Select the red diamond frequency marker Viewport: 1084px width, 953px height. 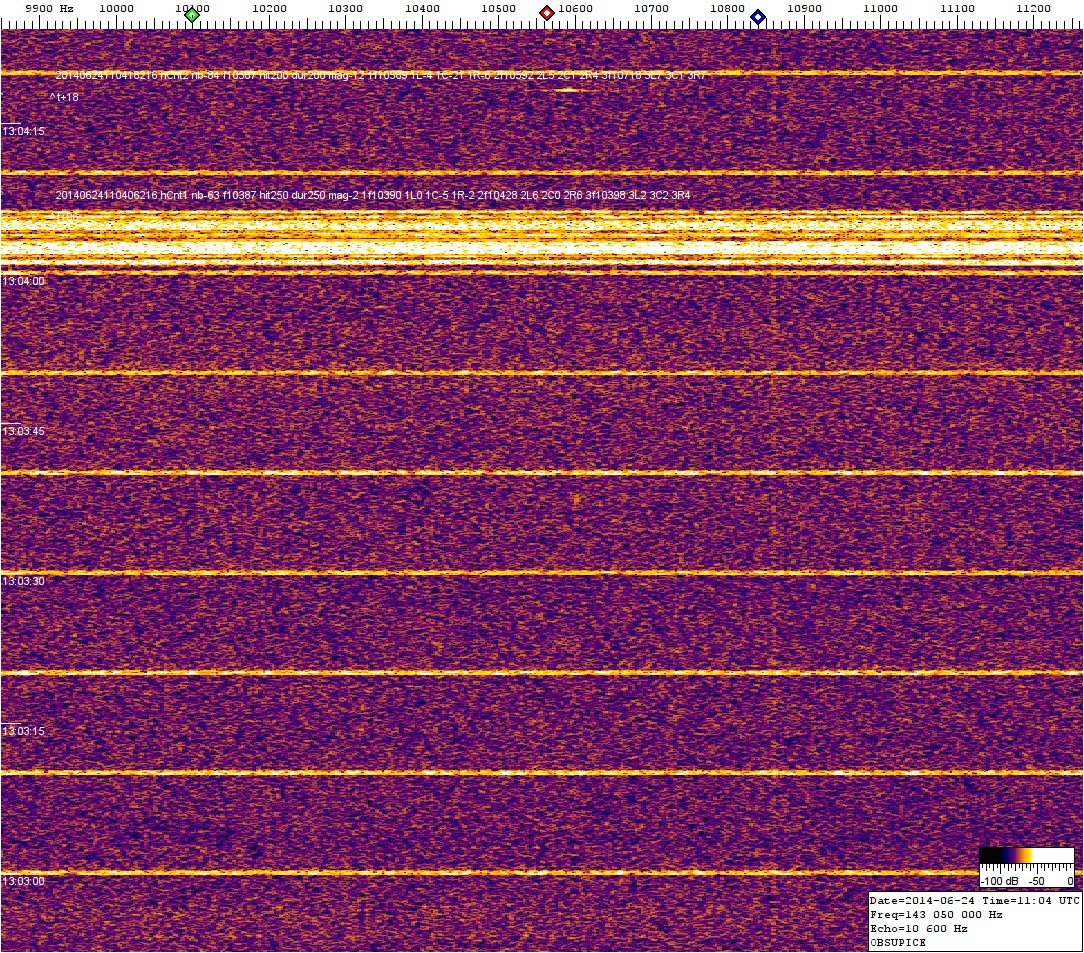(x=547, y=13)
